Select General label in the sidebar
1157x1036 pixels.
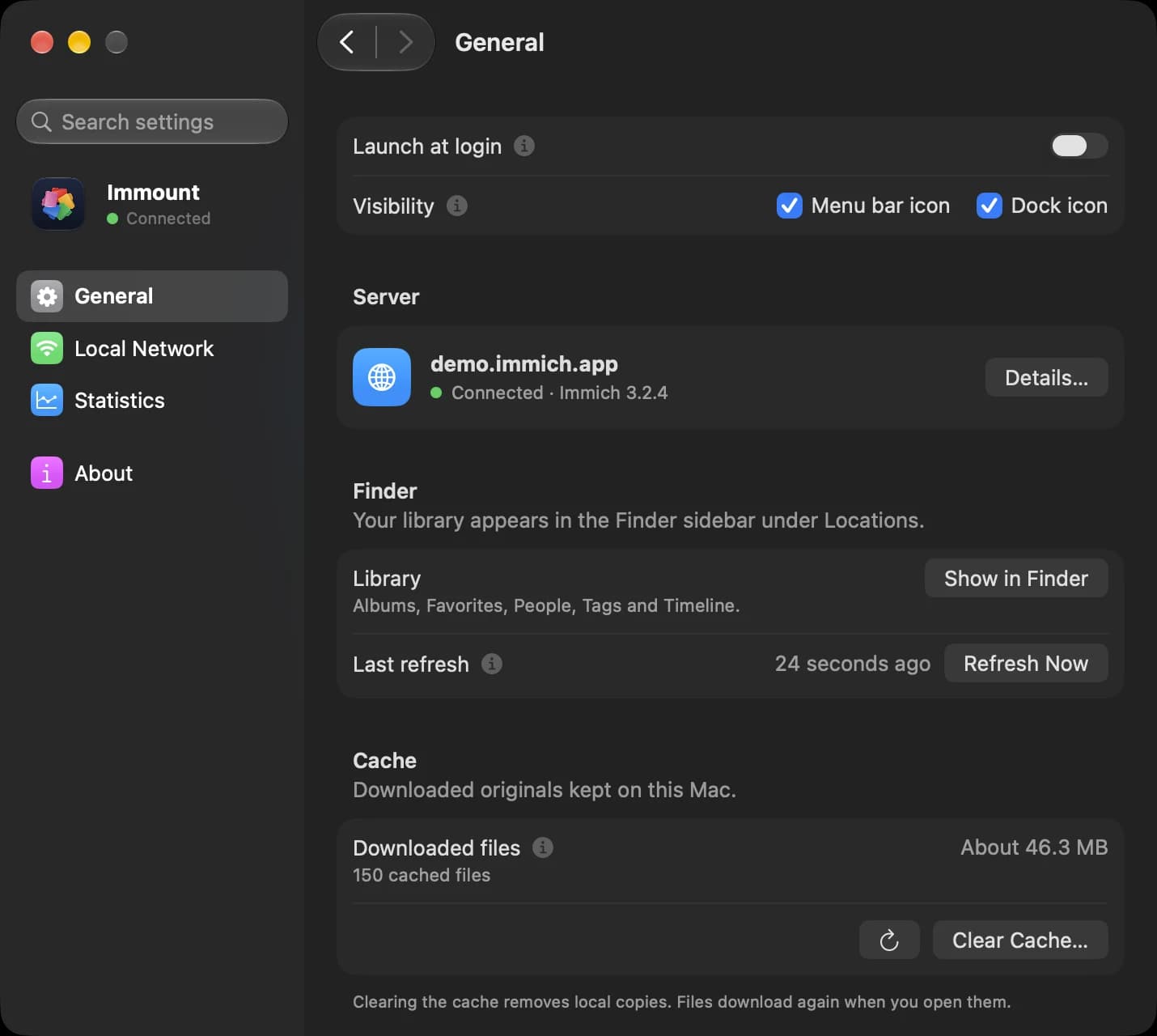[x=114, y=296]
